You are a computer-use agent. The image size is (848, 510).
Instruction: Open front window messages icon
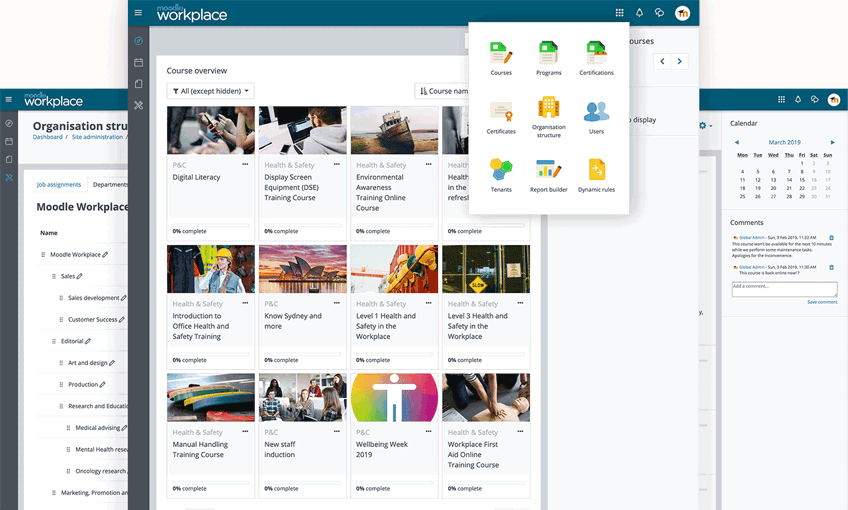coord(659,13)
